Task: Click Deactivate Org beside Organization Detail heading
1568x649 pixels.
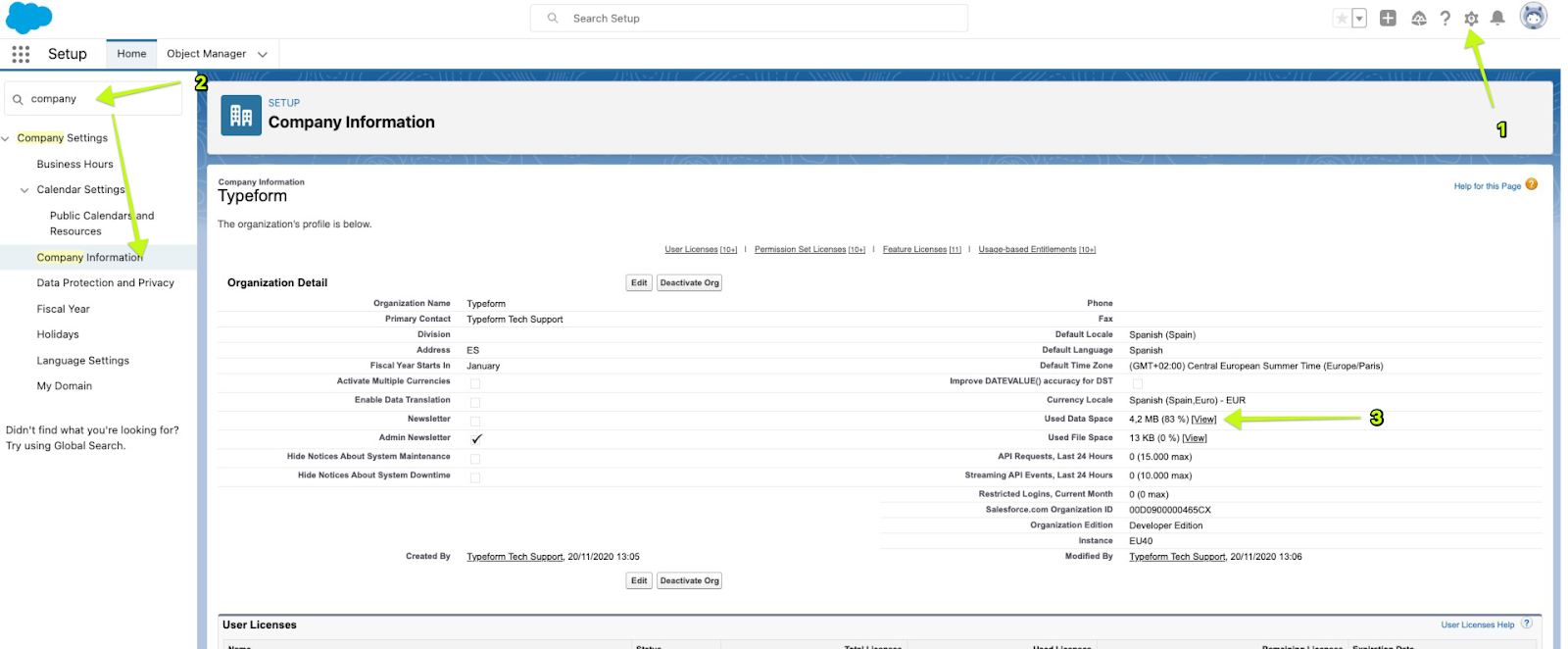Action: (x=690, y=283)
